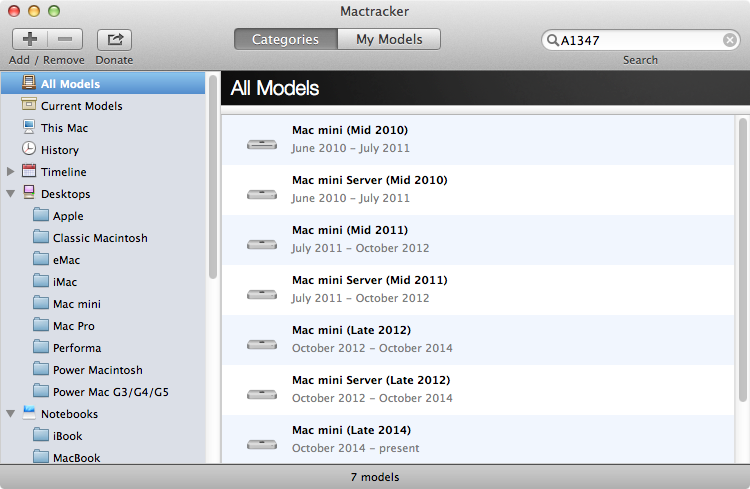
Task: Click the Remove (minus) toolbar button
Action: [x=65, y=39]
